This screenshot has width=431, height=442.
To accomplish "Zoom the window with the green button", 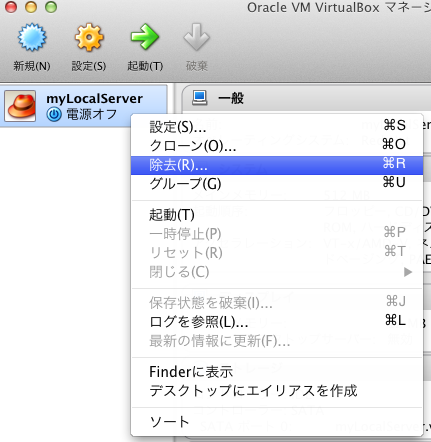I will click(x=51, y=7).
